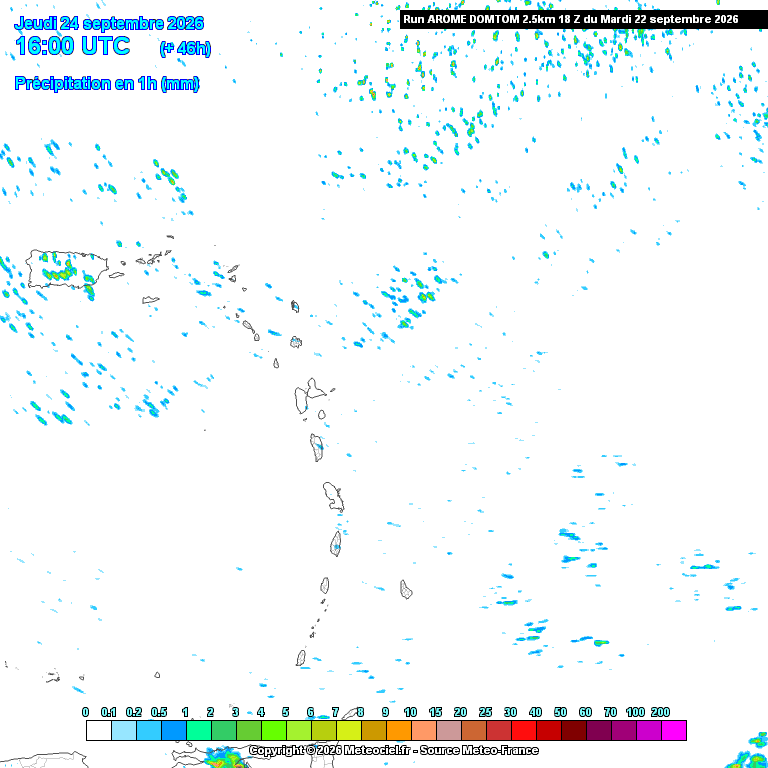Click the orange 9 mm legend swatch
The width and height of the screenshot is (768, 768).
click(x=399, y=730)
